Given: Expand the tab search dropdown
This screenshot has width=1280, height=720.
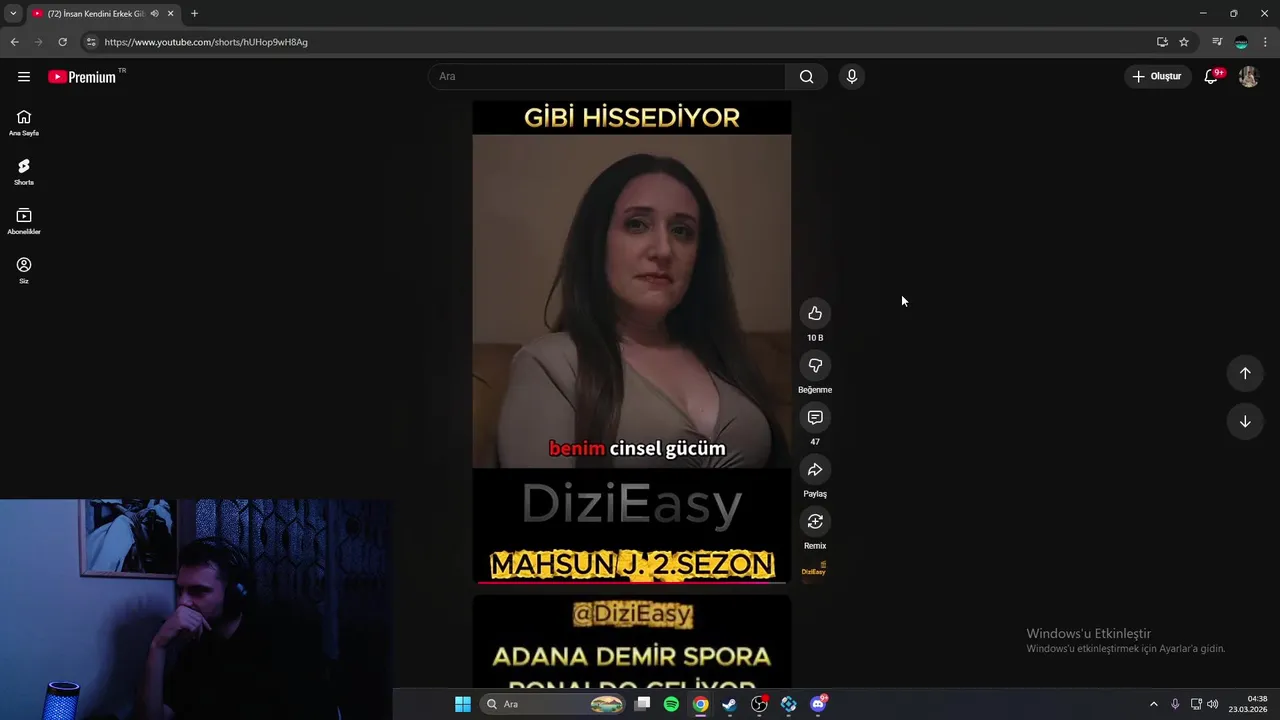Looking at the screenshot, I should point(13,13).
